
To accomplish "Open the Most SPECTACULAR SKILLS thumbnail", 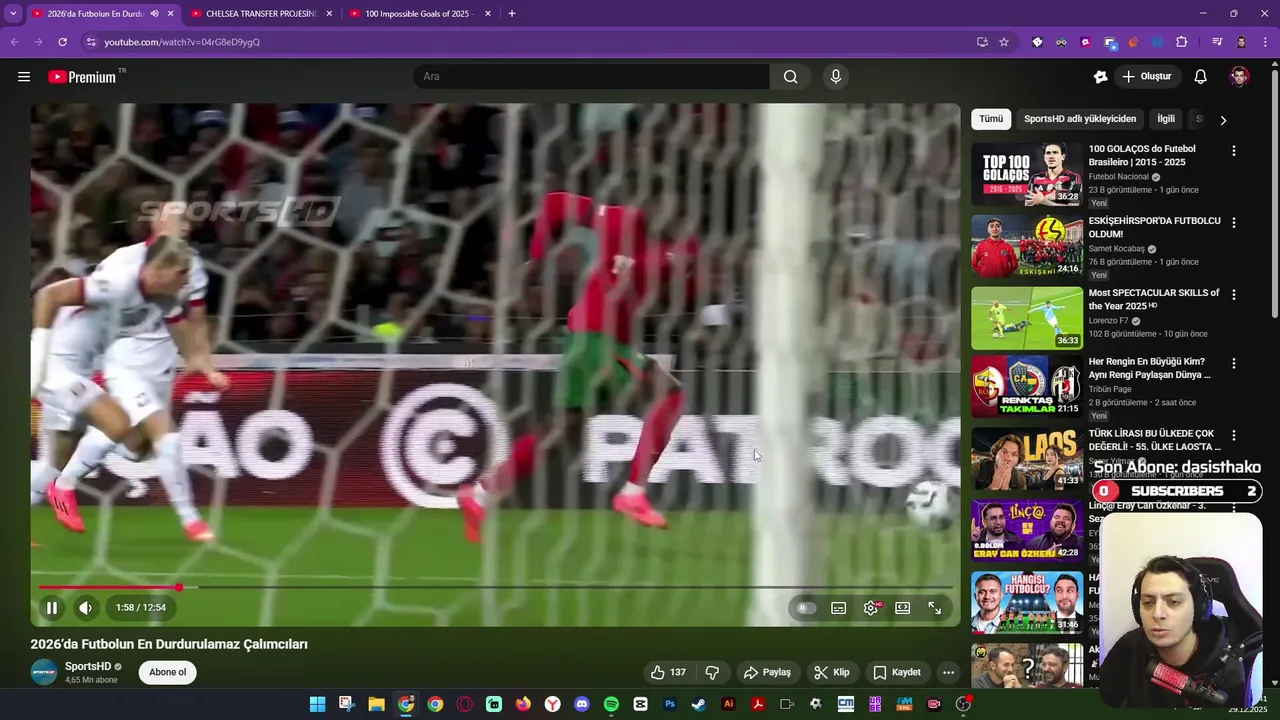I will pos(1027,318).
